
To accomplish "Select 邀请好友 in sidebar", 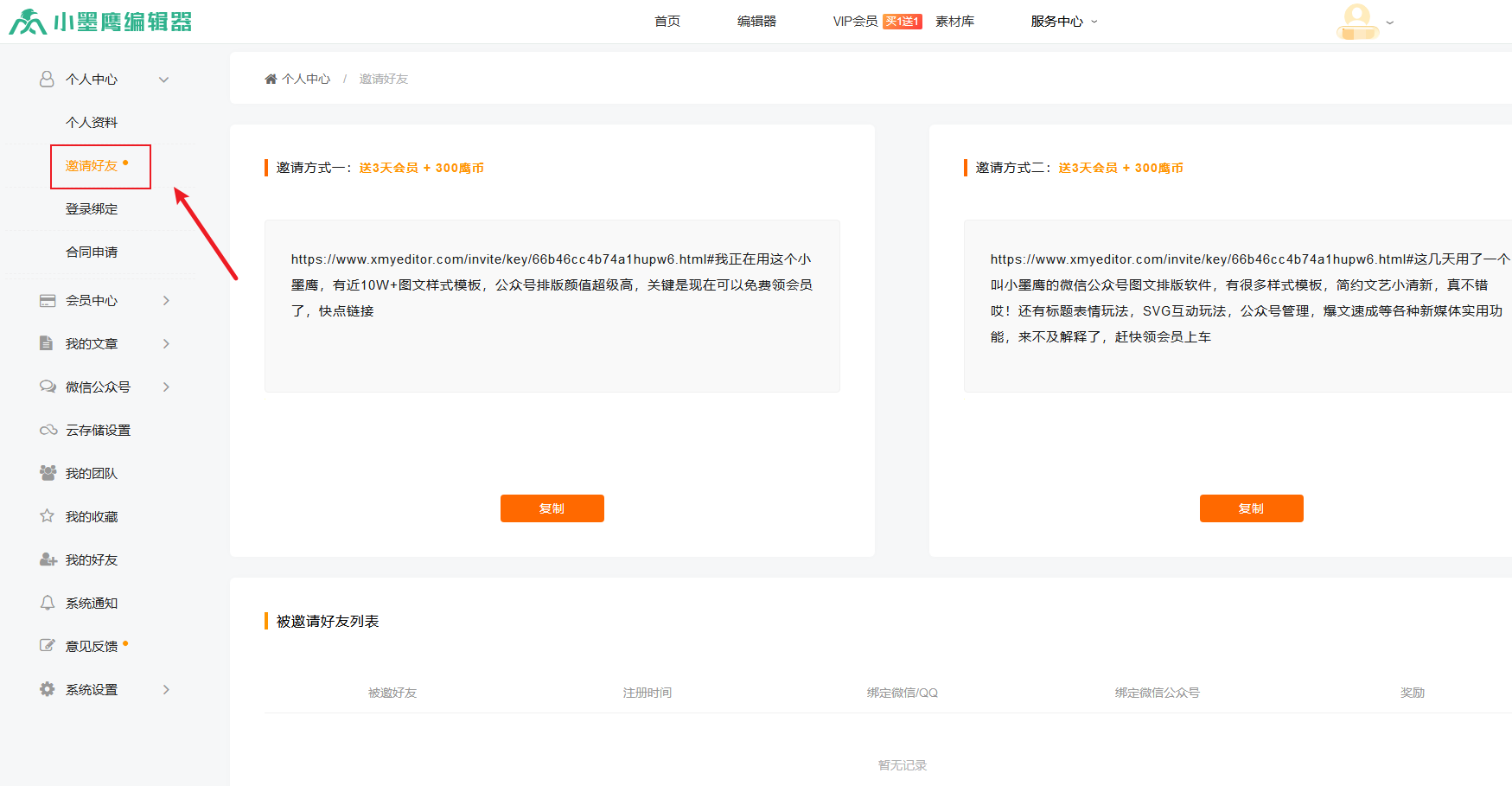I will click(x=92, y=166).
